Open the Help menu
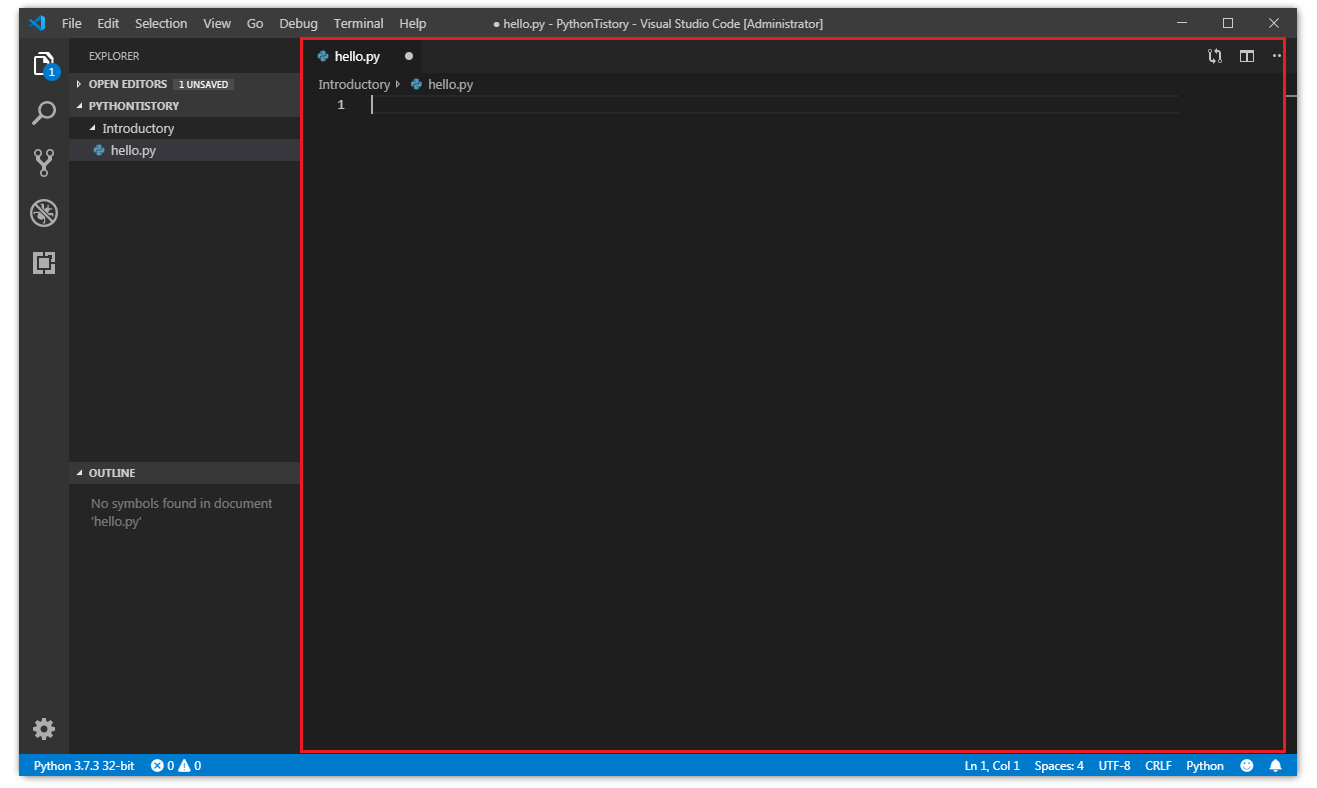 click(x=412, y=23)
